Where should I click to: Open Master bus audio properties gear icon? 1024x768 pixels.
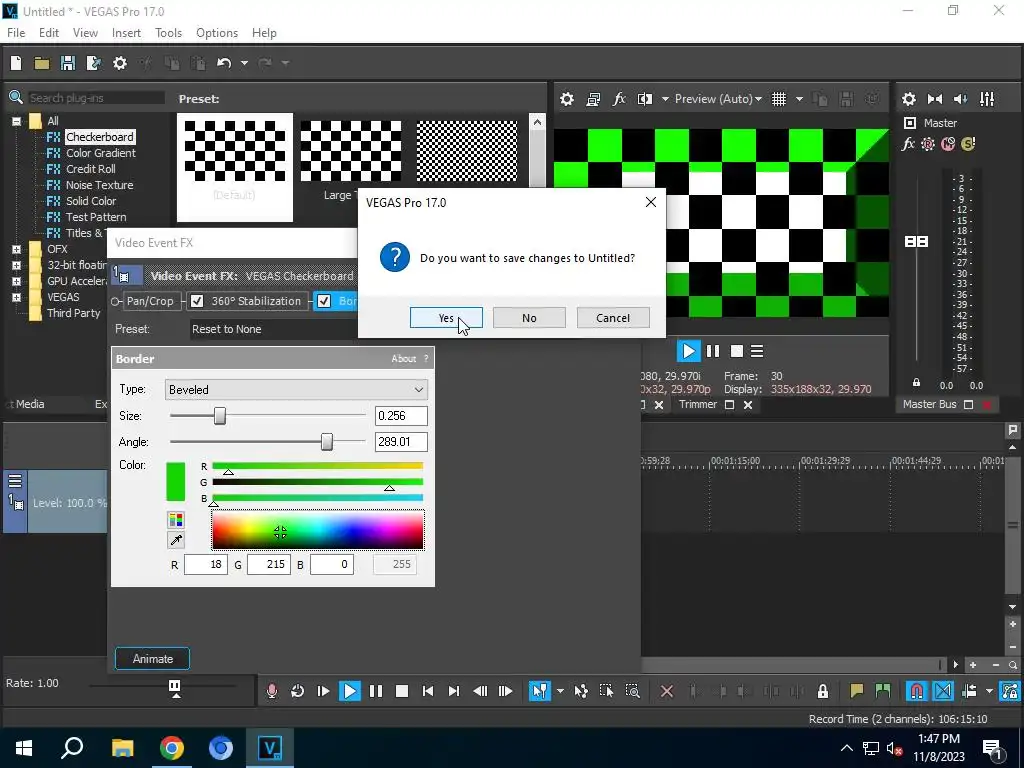[x=908, y=99]
